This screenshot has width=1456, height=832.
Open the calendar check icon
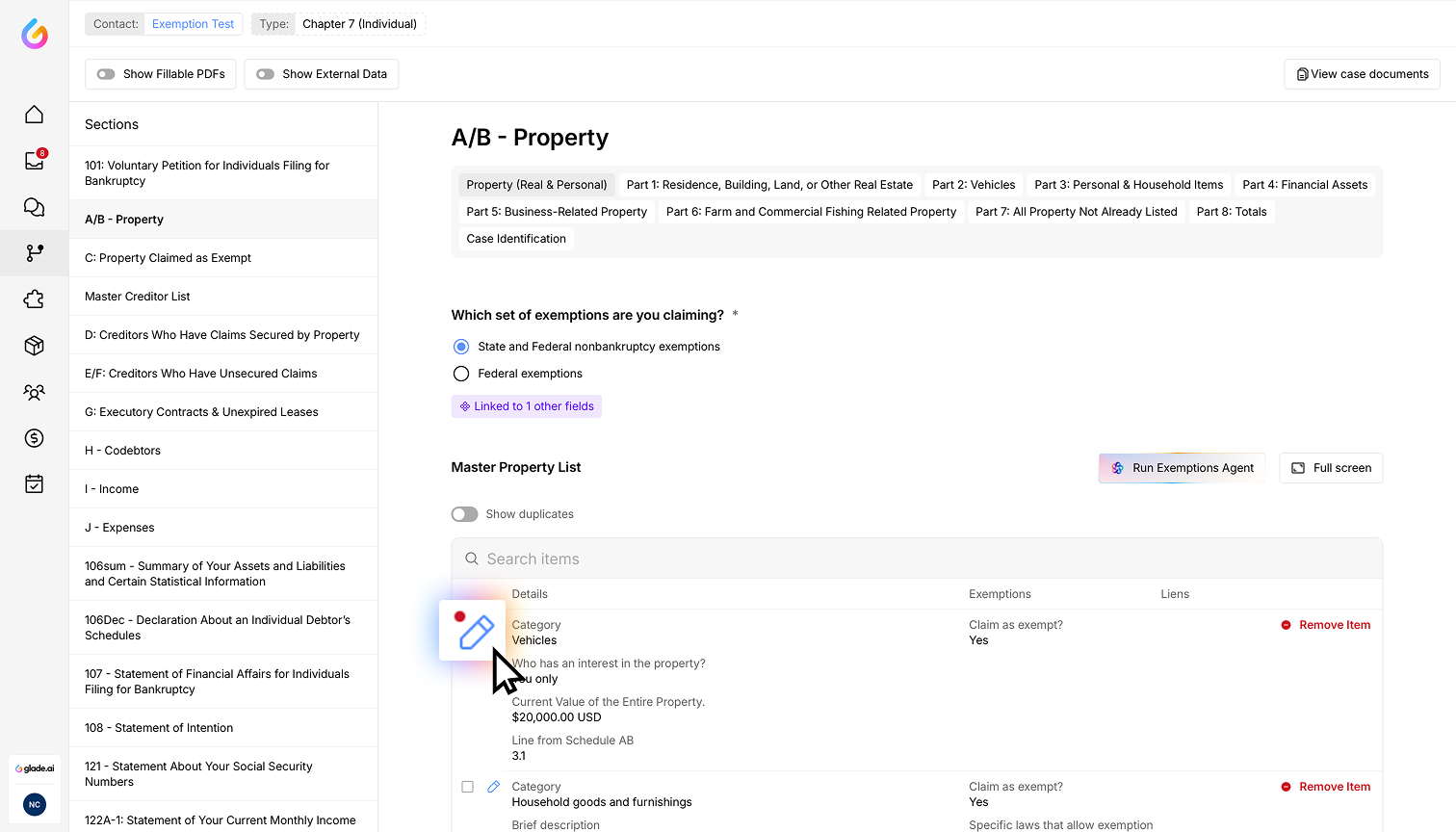34,484
